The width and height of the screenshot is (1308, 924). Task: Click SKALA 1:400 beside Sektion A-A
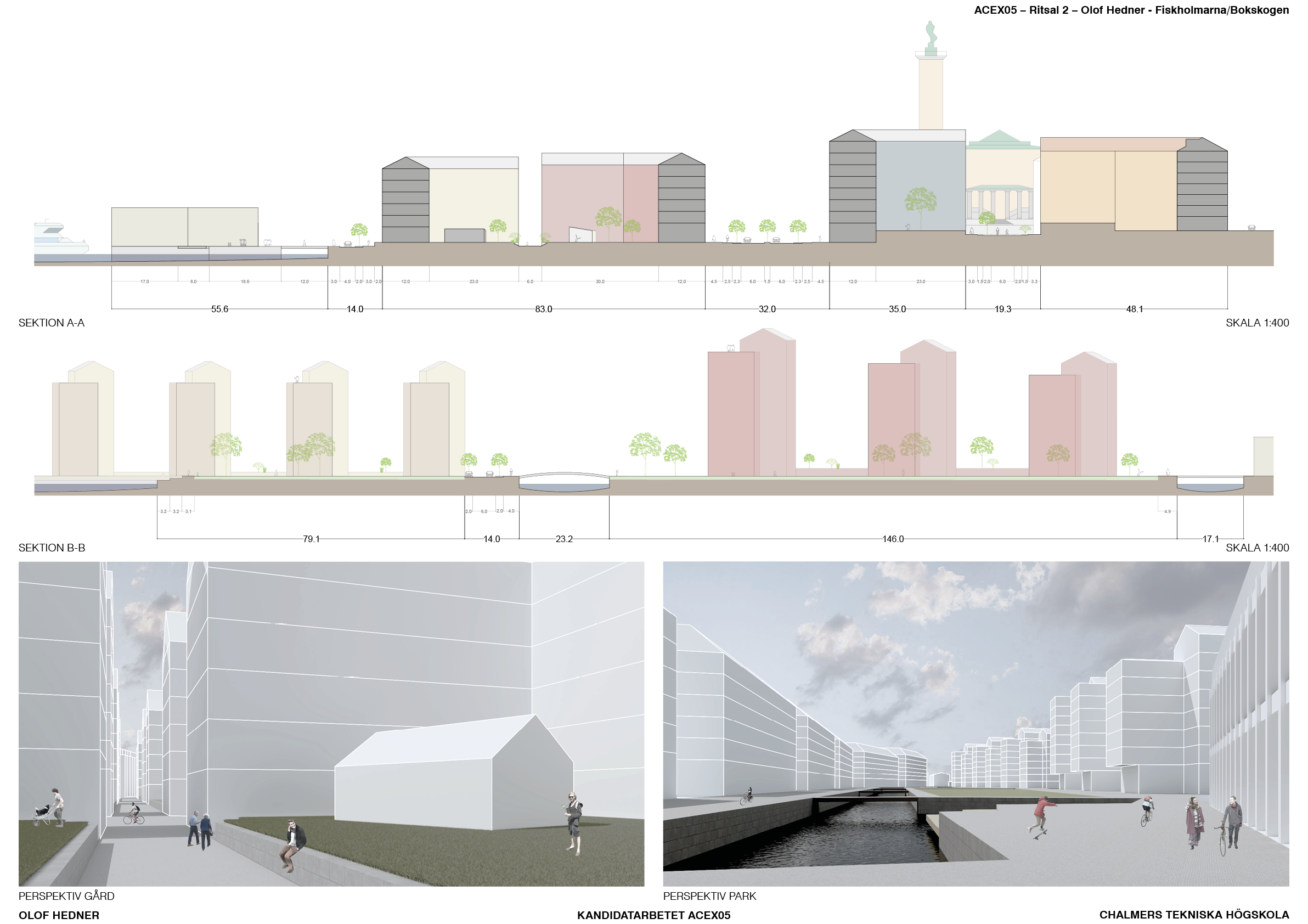click(x=1257, y=323)
